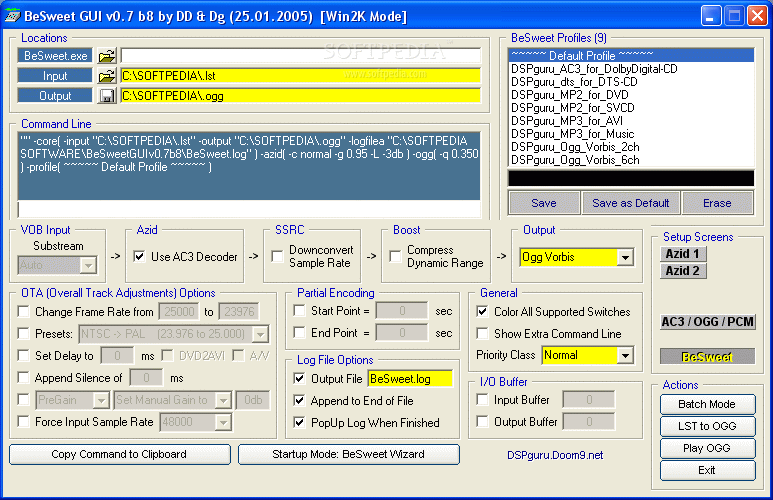773x500 pixels.
Task: Select DSPguru_AC3_for_DolbyDigital-CD profile
Action: click(x=631, y=69)
